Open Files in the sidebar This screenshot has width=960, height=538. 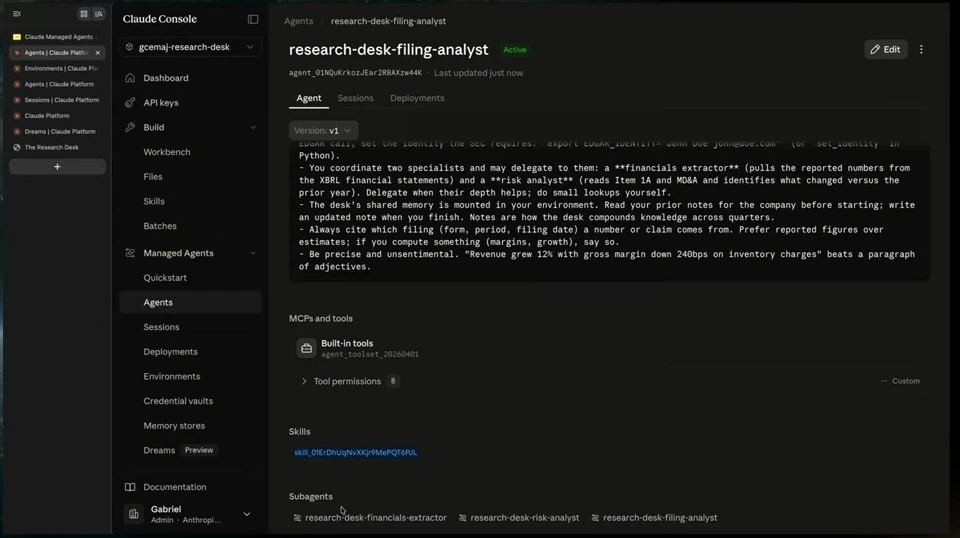click(152, 177)
